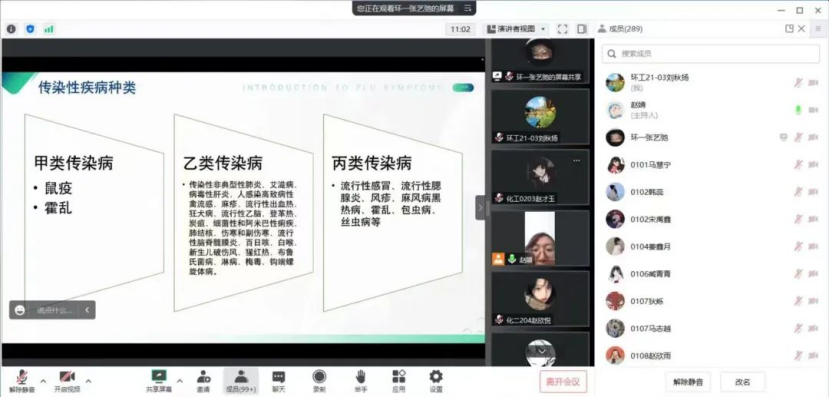This screenshot has width=830, height=398.
Task: Click the meeting info icon
Action: click(11, 29)
